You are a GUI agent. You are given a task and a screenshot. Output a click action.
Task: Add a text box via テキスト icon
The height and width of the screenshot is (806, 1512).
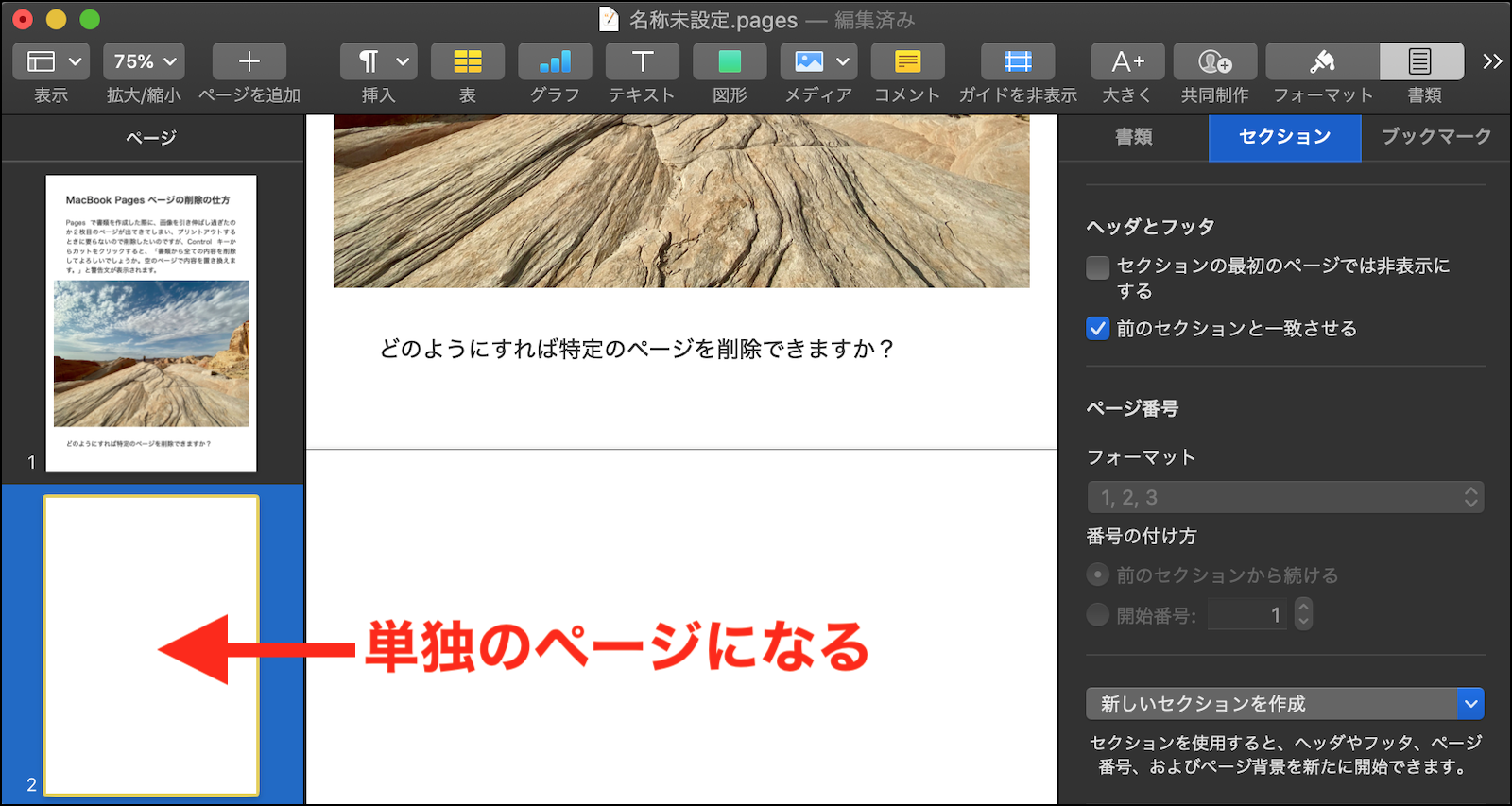click(642, 62)
